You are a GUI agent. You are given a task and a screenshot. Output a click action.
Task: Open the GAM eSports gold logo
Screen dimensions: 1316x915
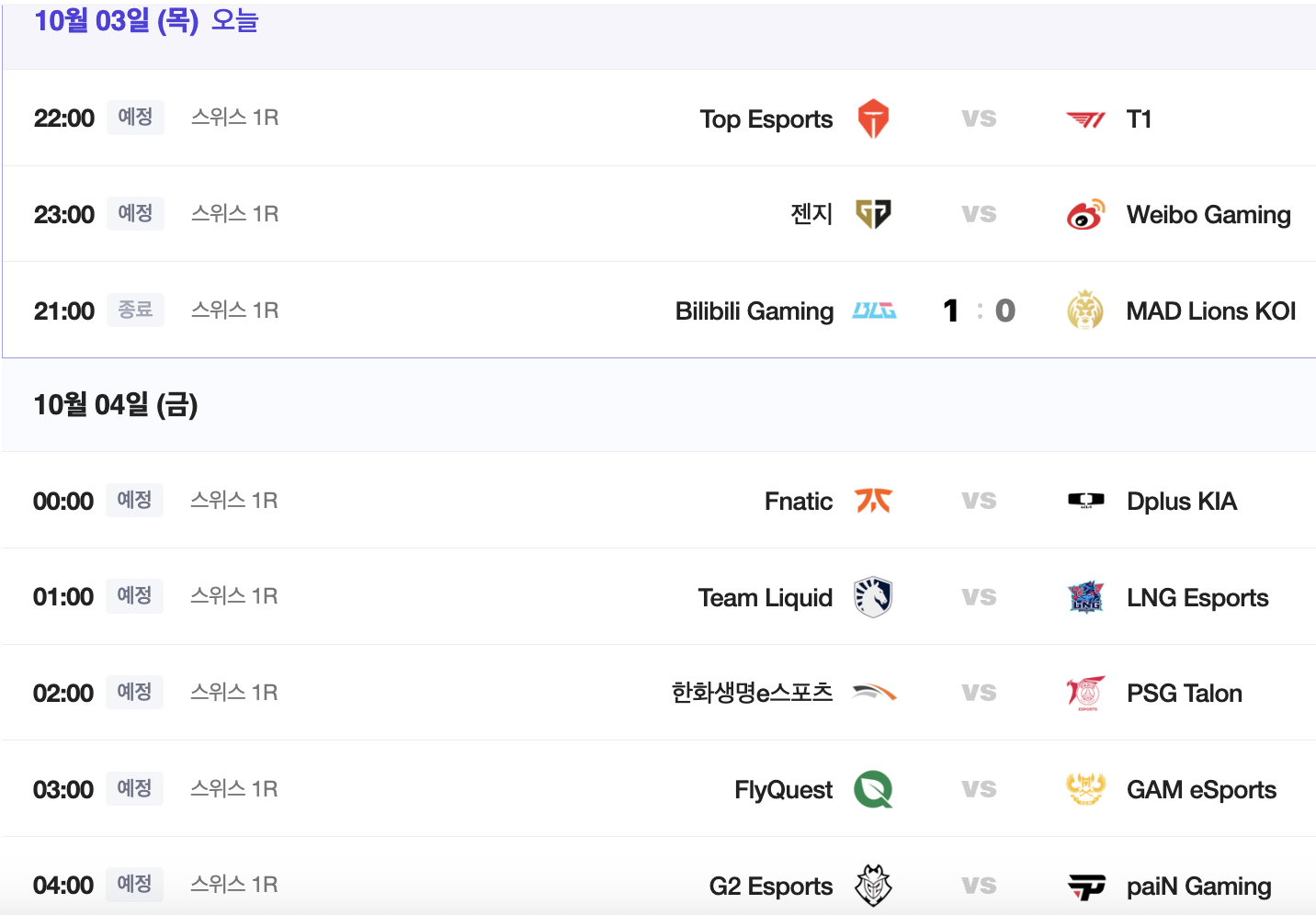(1085, 789)
